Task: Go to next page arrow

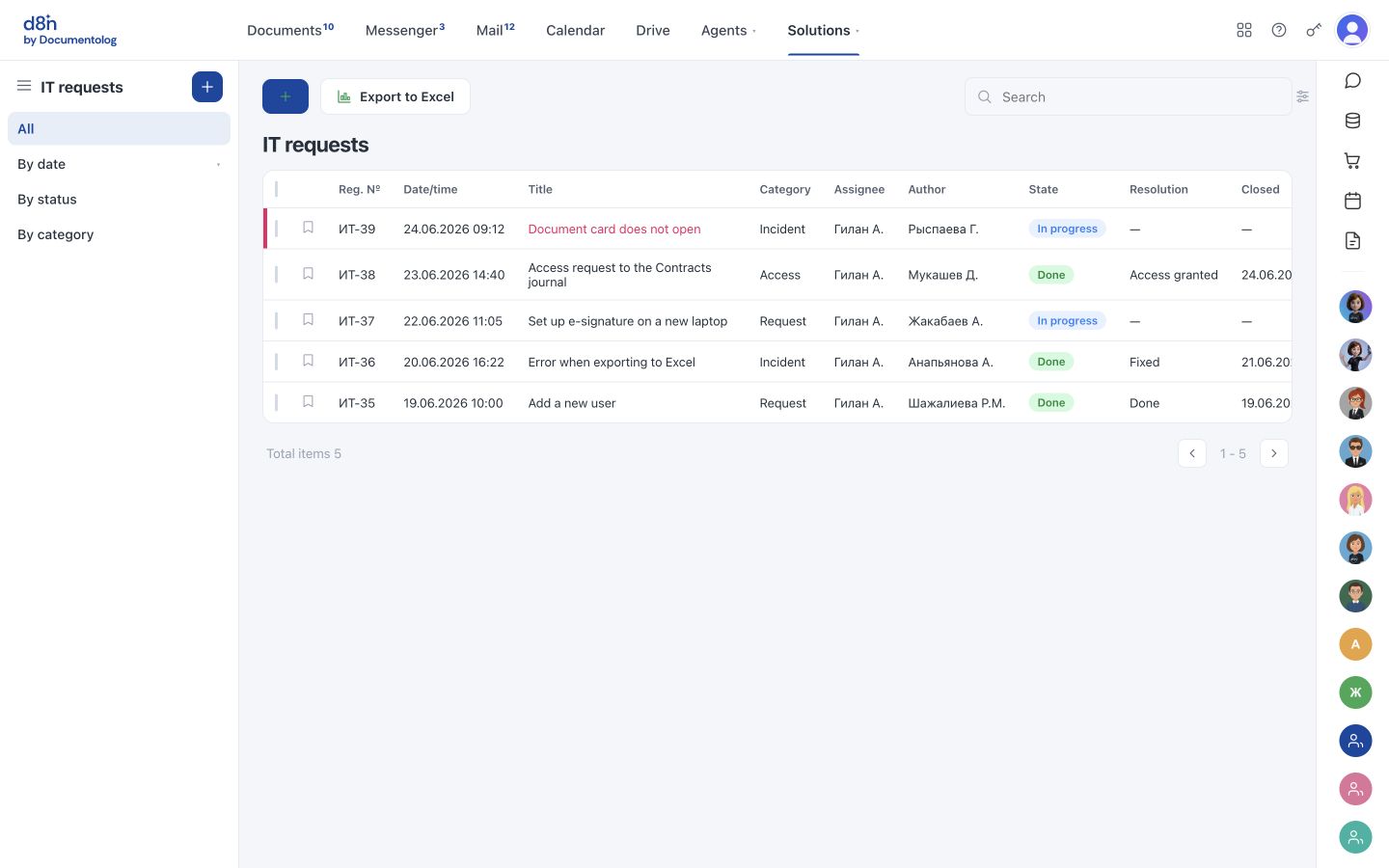Action: [x=1274, y=453]
